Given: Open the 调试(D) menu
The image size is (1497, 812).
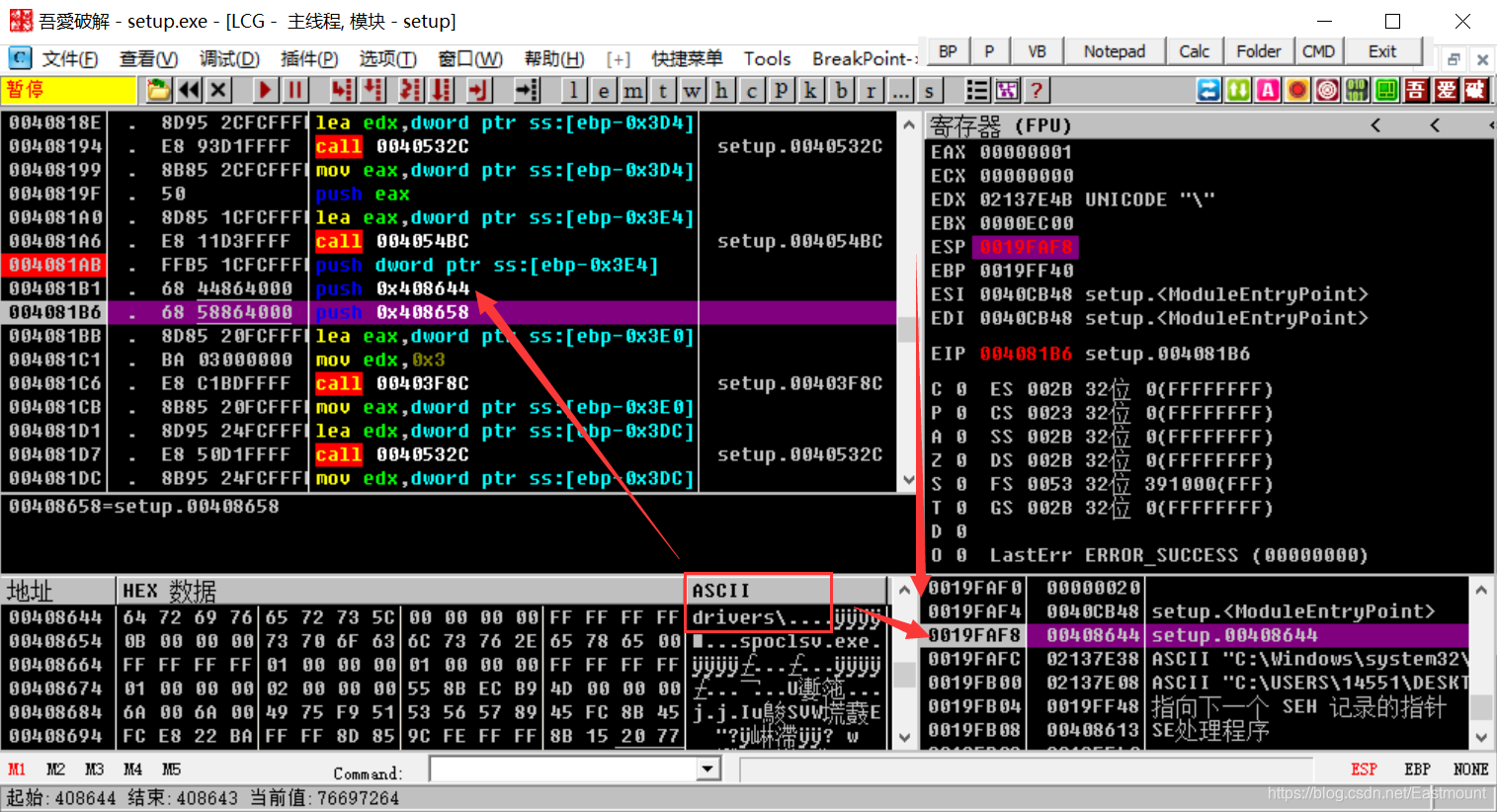Looking at the screenshot, I should [229, 59].
